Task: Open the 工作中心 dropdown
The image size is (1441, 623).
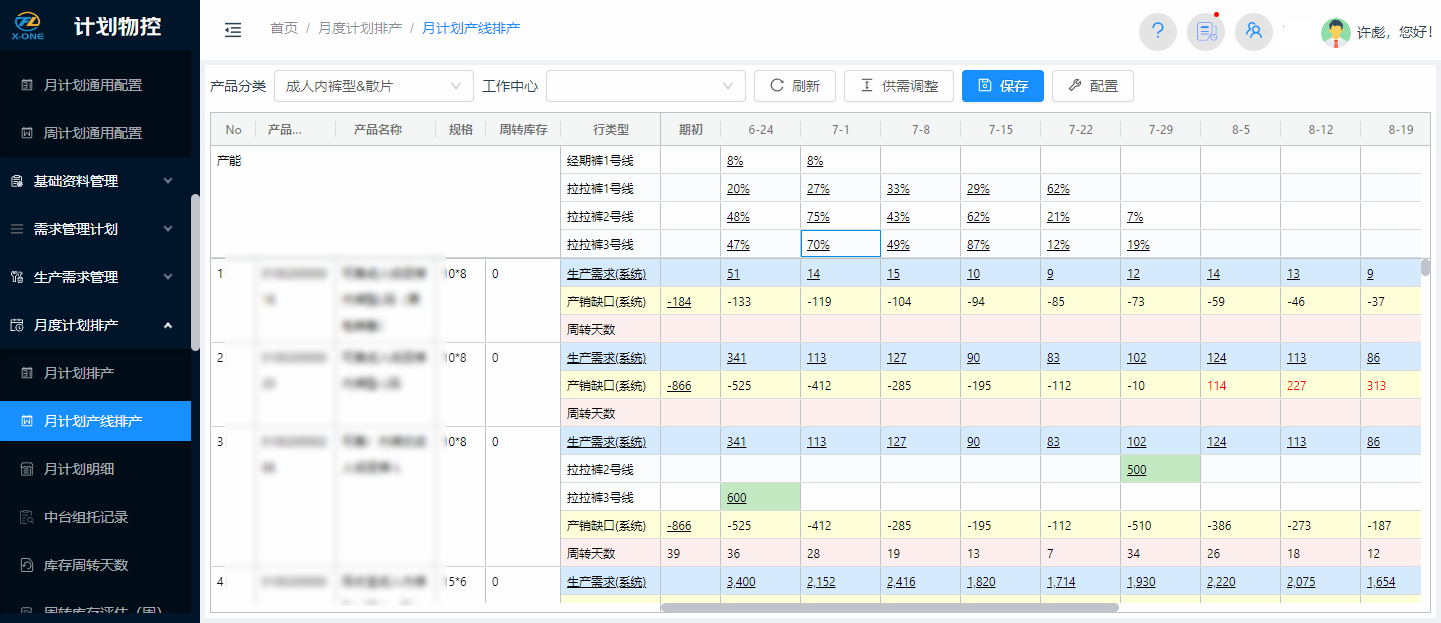Action: click(645, 86)
